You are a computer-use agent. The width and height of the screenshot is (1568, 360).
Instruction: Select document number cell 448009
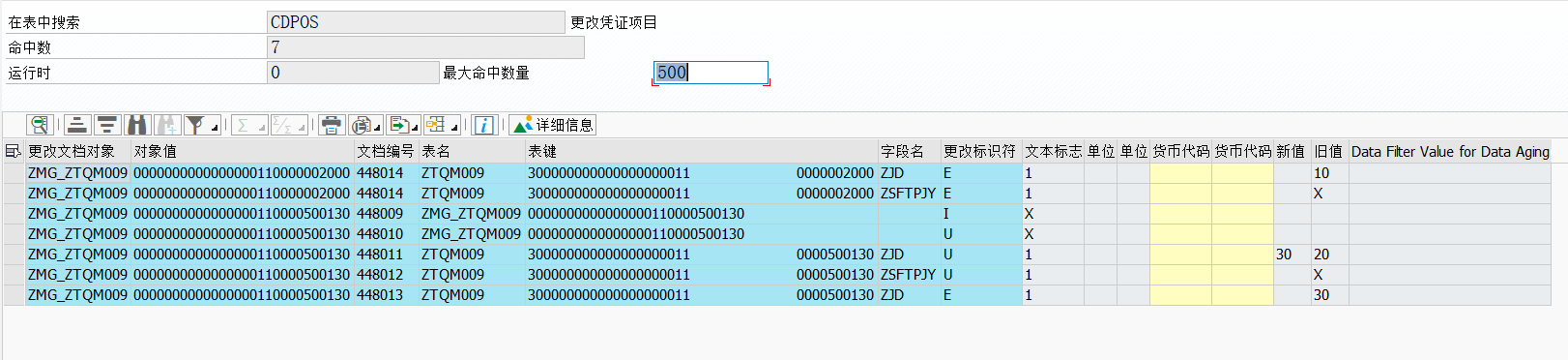tap(386, 214)
